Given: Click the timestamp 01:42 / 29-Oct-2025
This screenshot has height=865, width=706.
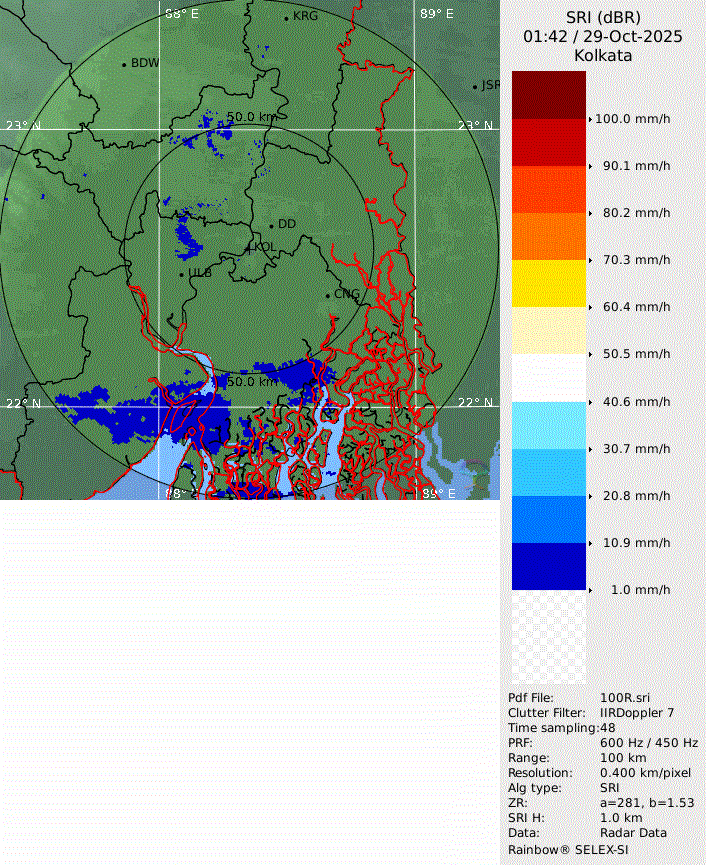Looking at the screenshot, I should pos(602,36).
